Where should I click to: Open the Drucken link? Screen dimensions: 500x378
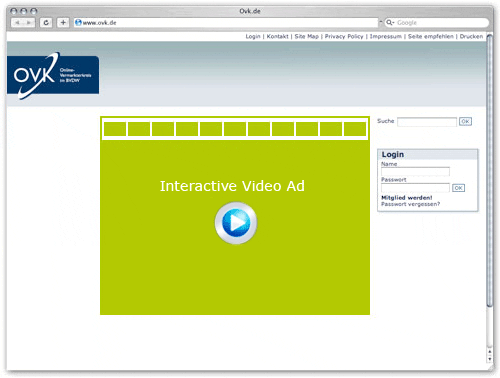tap(471, 36)
